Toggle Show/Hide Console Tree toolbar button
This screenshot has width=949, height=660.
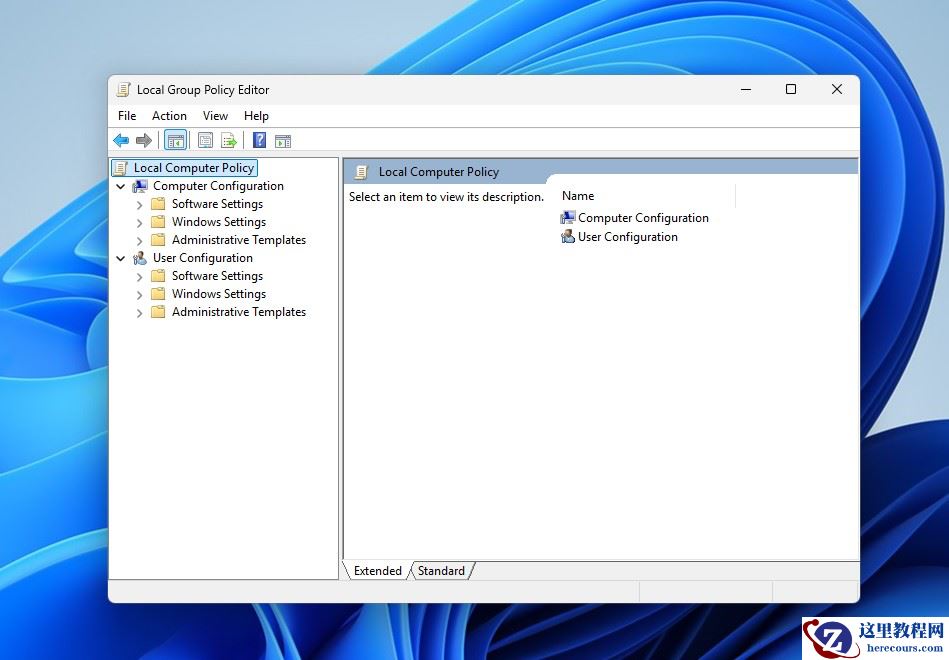point(175,141)
